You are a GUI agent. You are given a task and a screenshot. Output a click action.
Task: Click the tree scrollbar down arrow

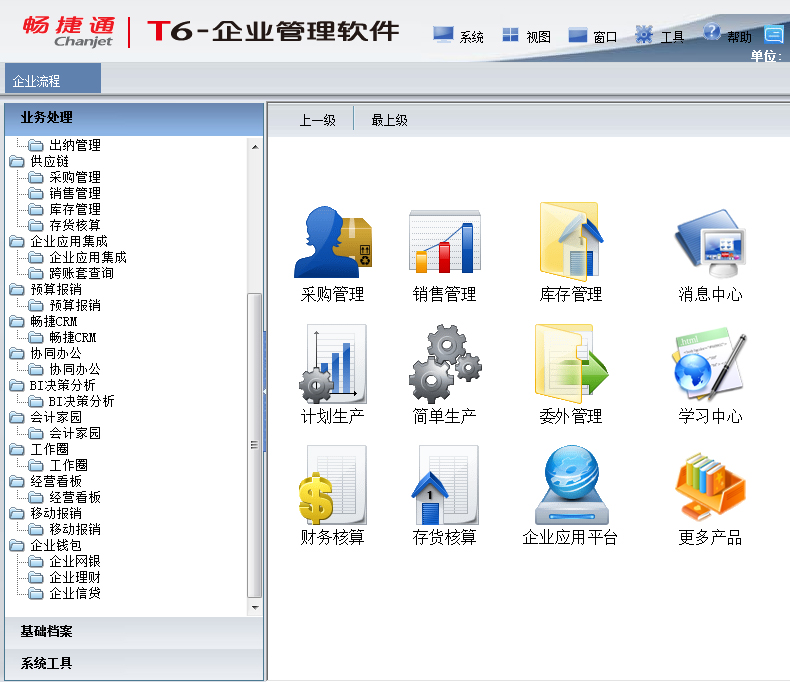(x=254, y=607)
